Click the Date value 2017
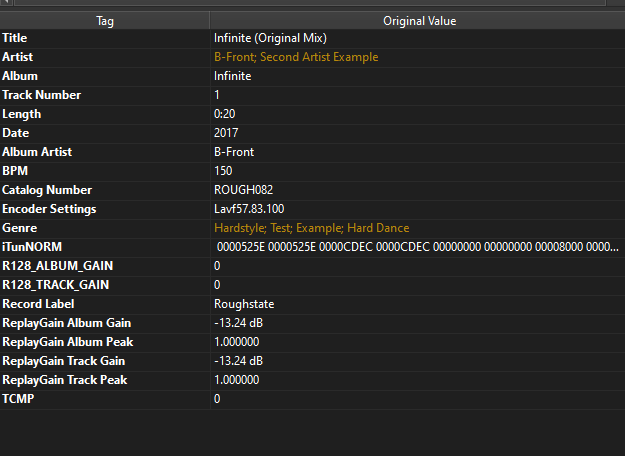Viewport: 625px width, 456px height. [226, 133]
